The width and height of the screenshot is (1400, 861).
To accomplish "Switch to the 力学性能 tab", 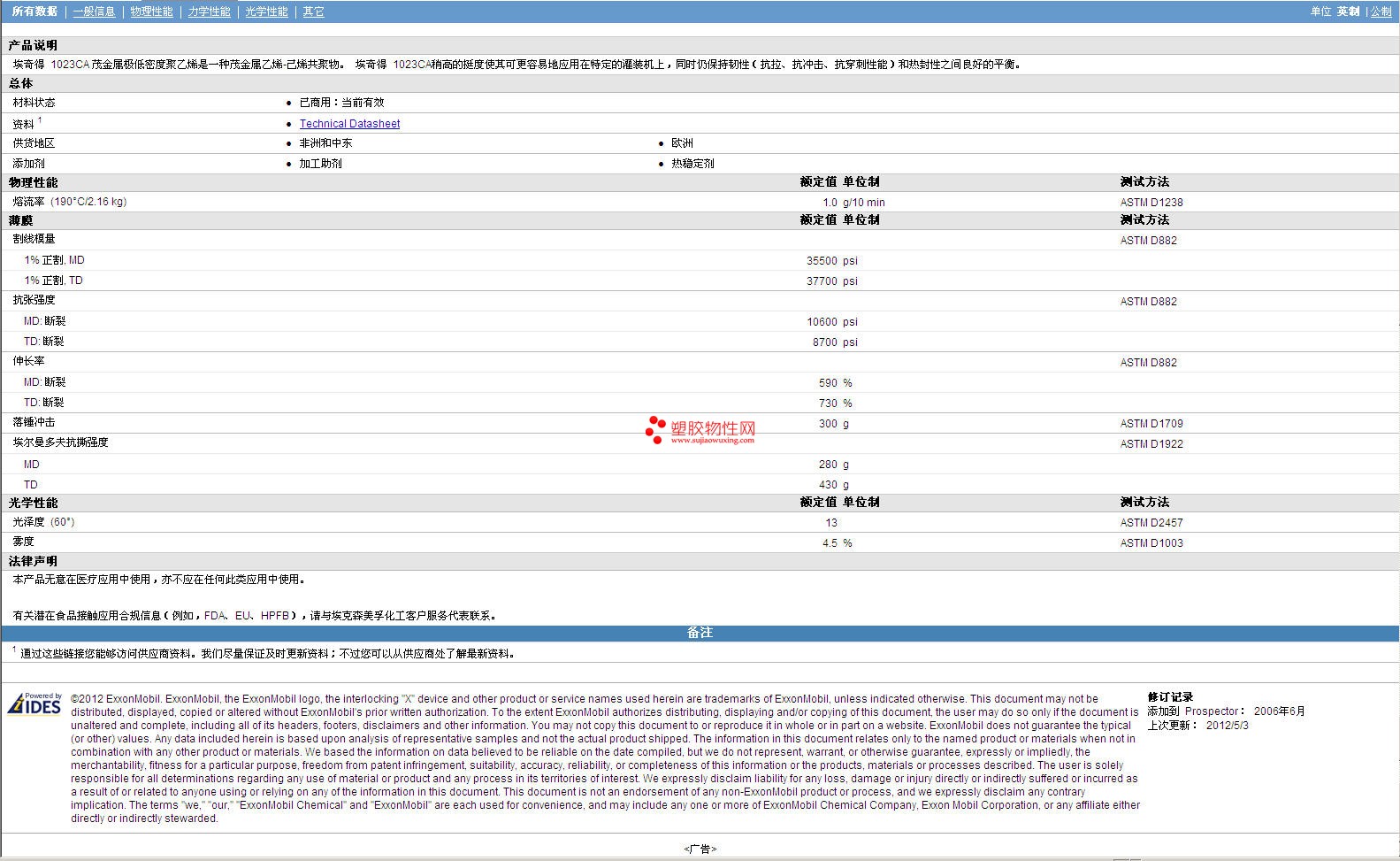I will (x=209, y=12).
